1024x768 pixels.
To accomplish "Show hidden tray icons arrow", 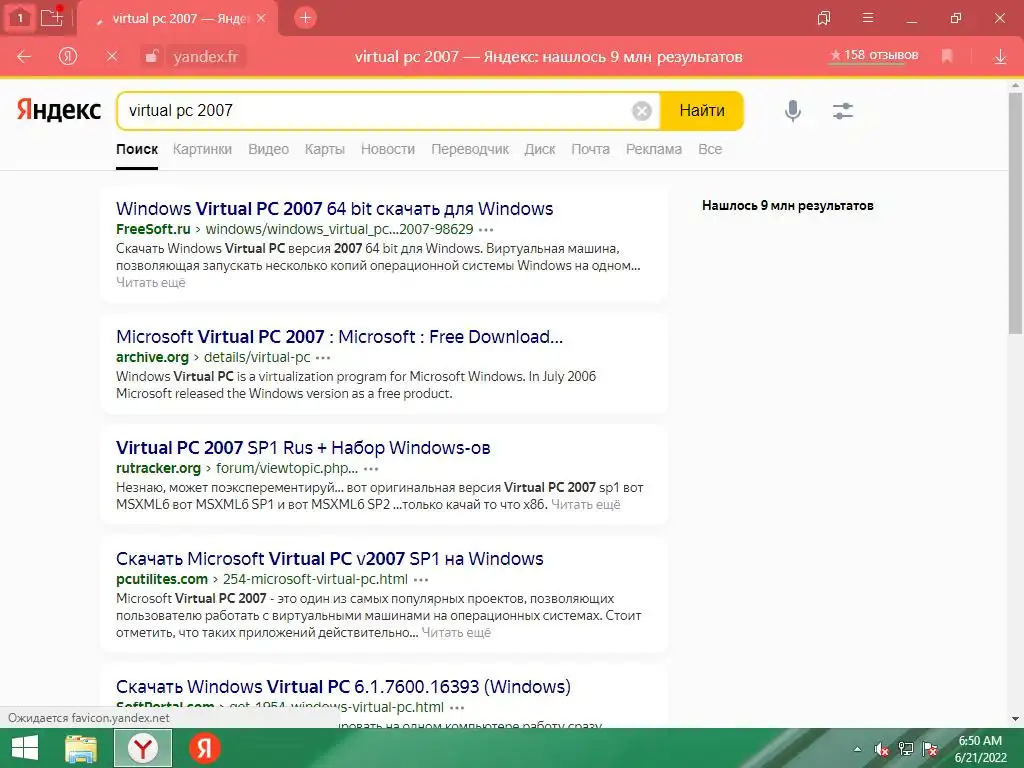I will tap(857, 749).
